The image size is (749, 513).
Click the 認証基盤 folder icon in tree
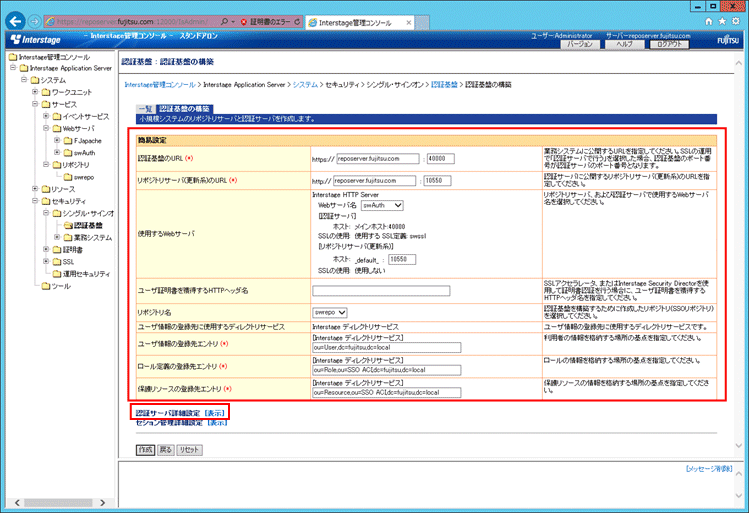(68, 225)
